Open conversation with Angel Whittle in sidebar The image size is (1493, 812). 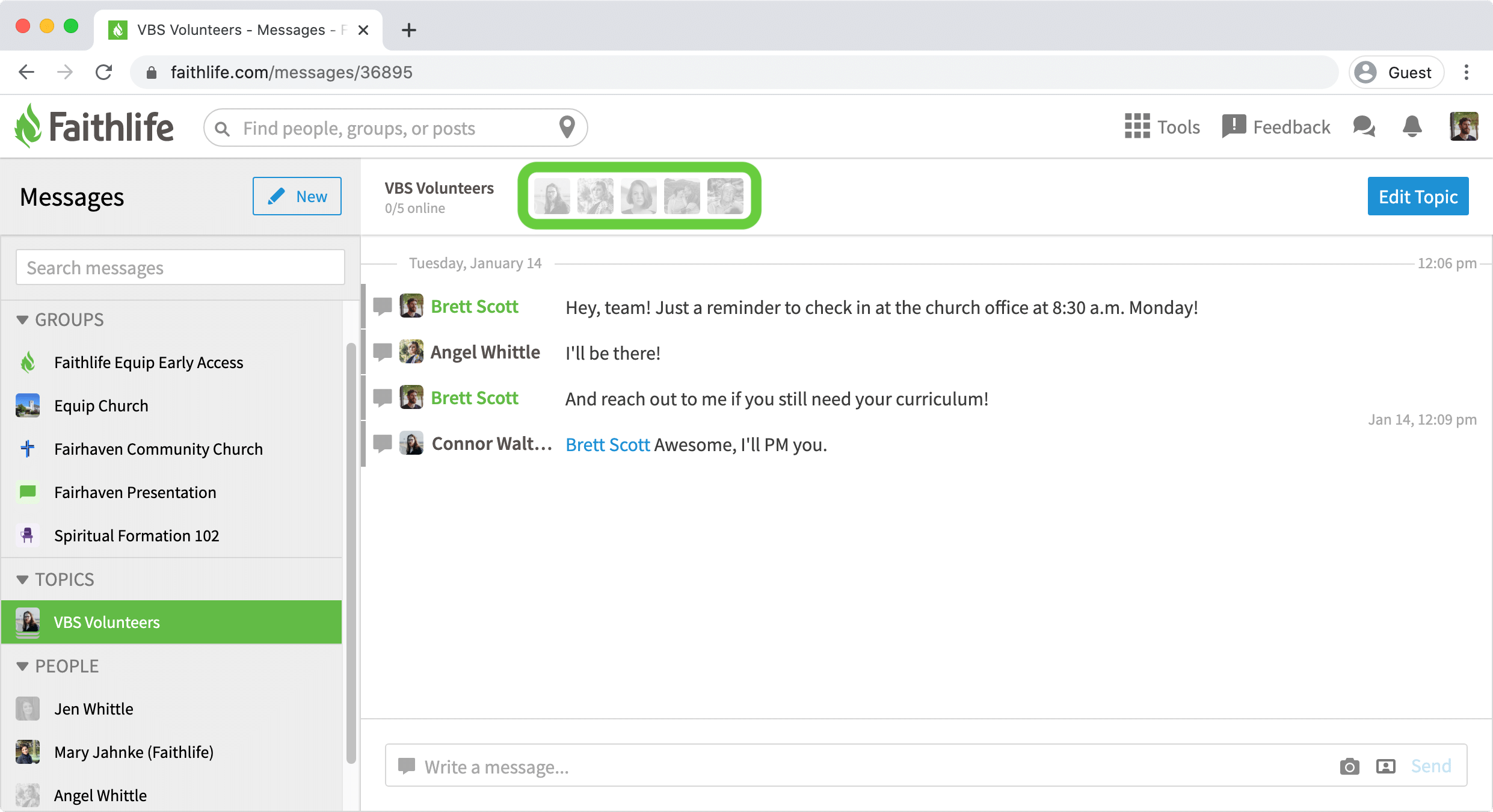point(171,795)
